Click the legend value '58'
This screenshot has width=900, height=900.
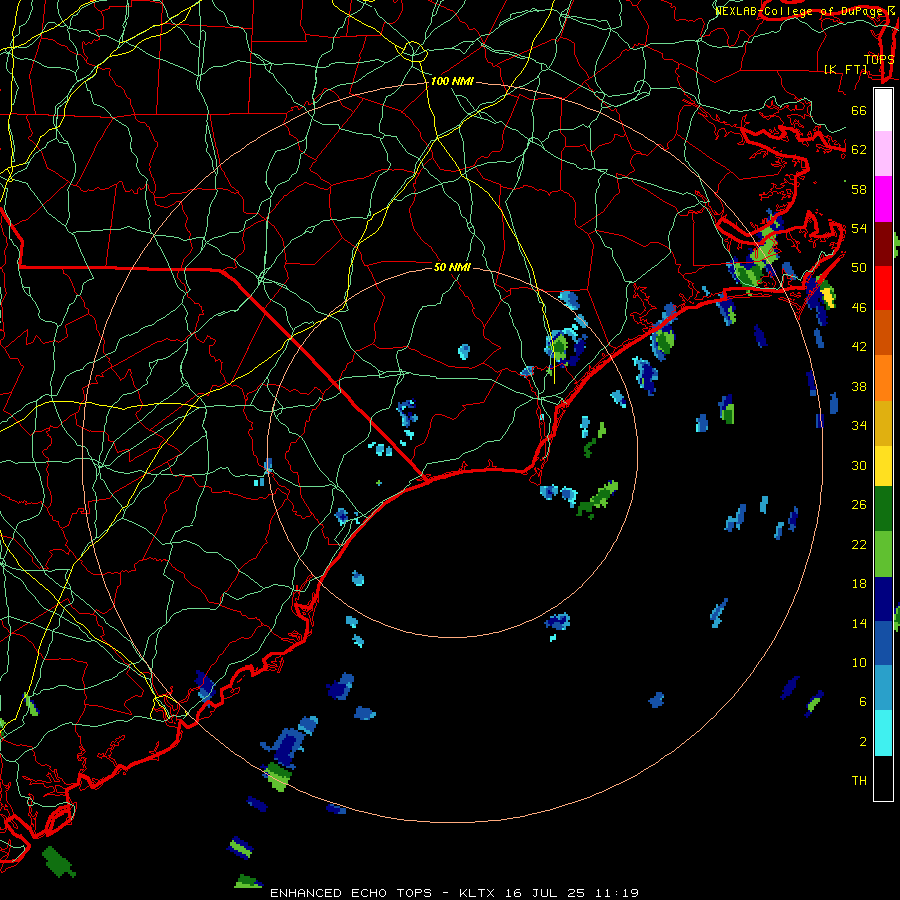(859, 189)
